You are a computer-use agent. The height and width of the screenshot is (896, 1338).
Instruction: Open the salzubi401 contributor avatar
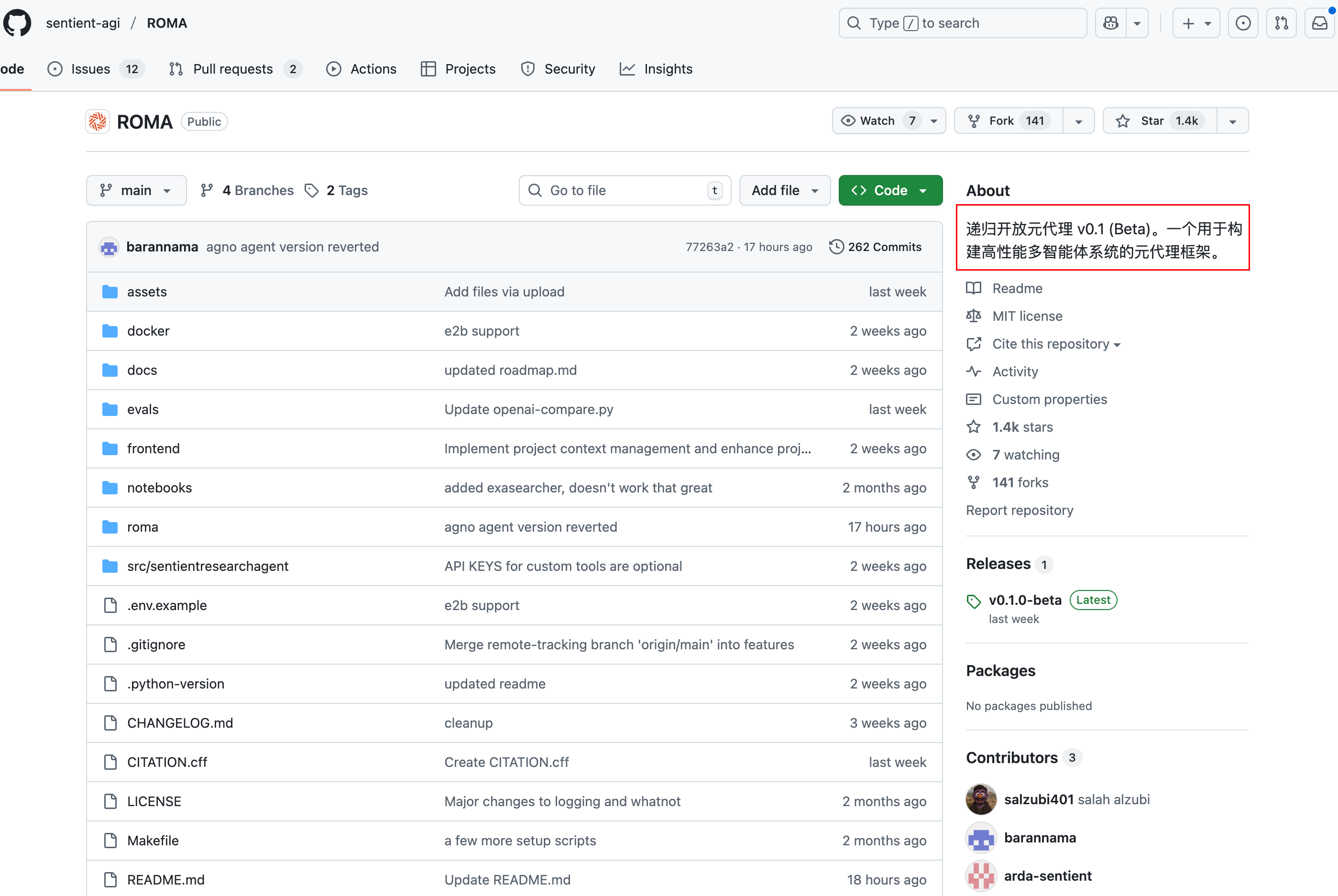981,799
